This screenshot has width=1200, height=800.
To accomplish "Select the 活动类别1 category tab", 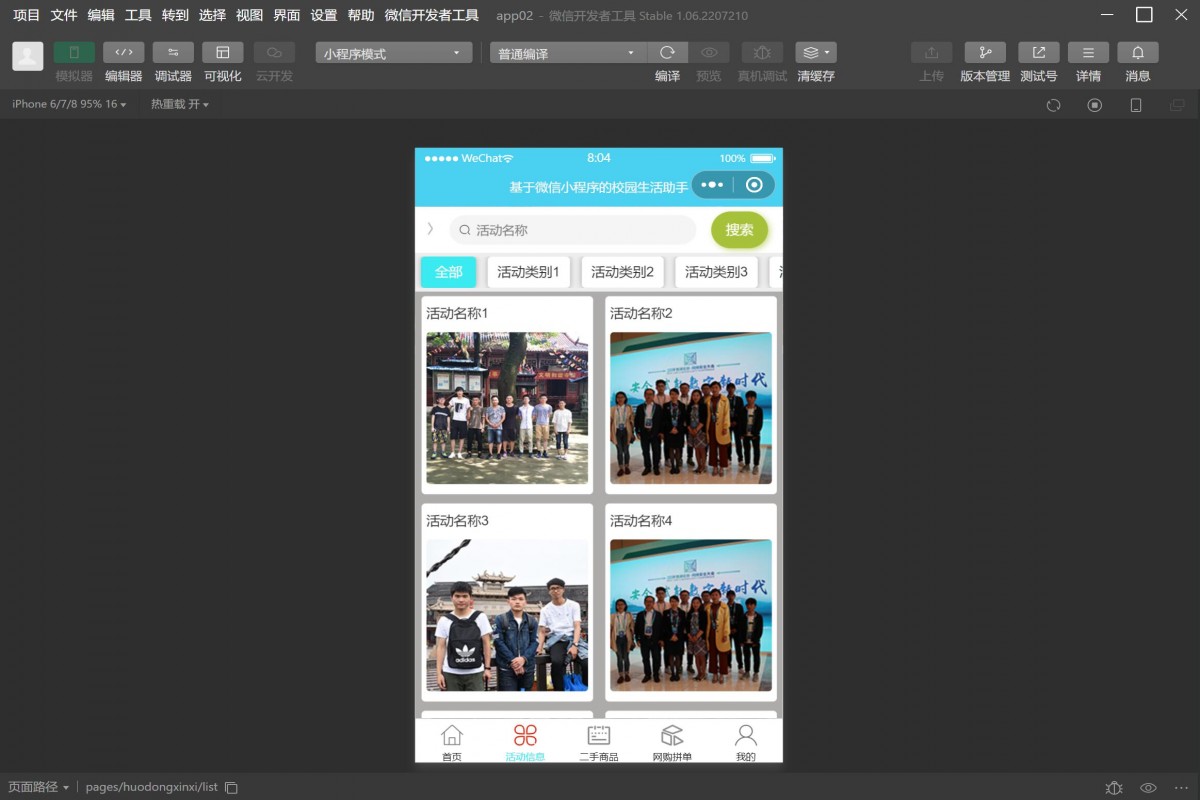I will [x=528, y=272].
